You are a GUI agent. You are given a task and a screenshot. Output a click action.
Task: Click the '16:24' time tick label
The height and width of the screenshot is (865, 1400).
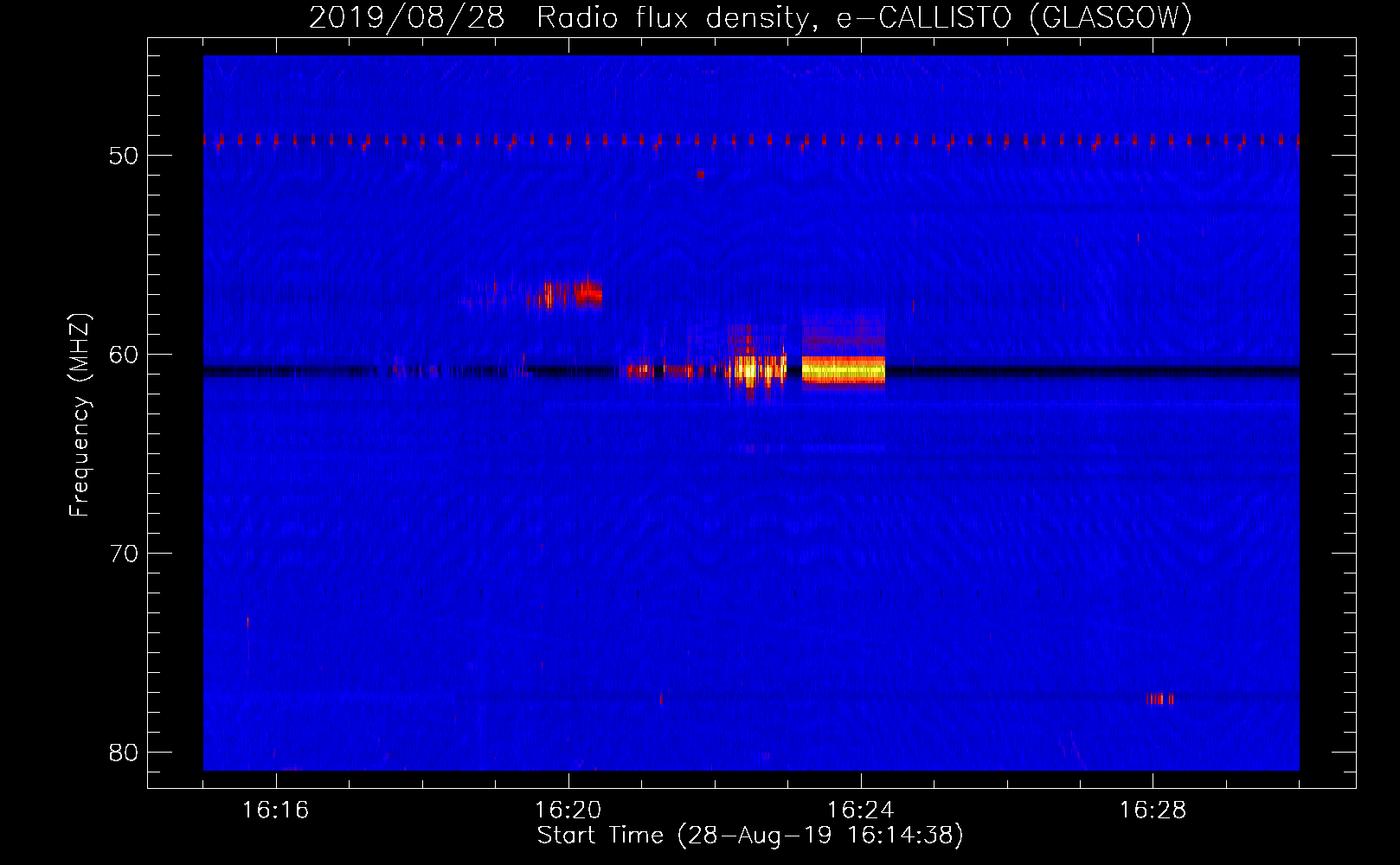tap(861, 811)
